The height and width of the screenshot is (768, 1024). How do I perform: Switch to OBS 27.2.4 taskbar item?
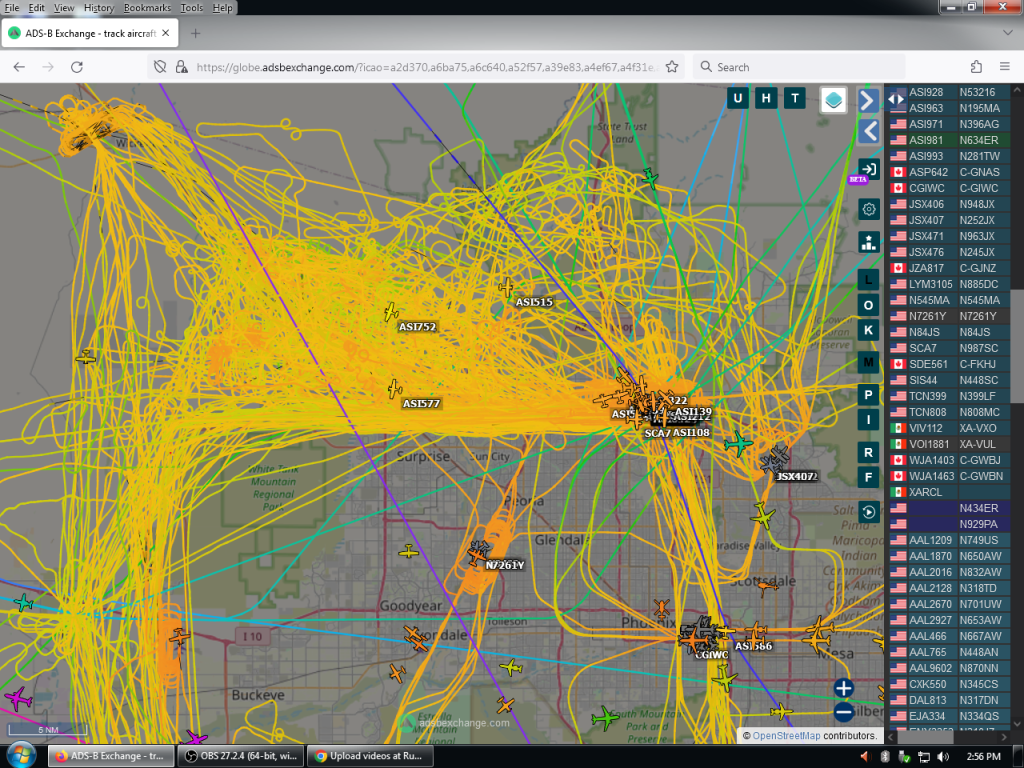click(241, 756)
